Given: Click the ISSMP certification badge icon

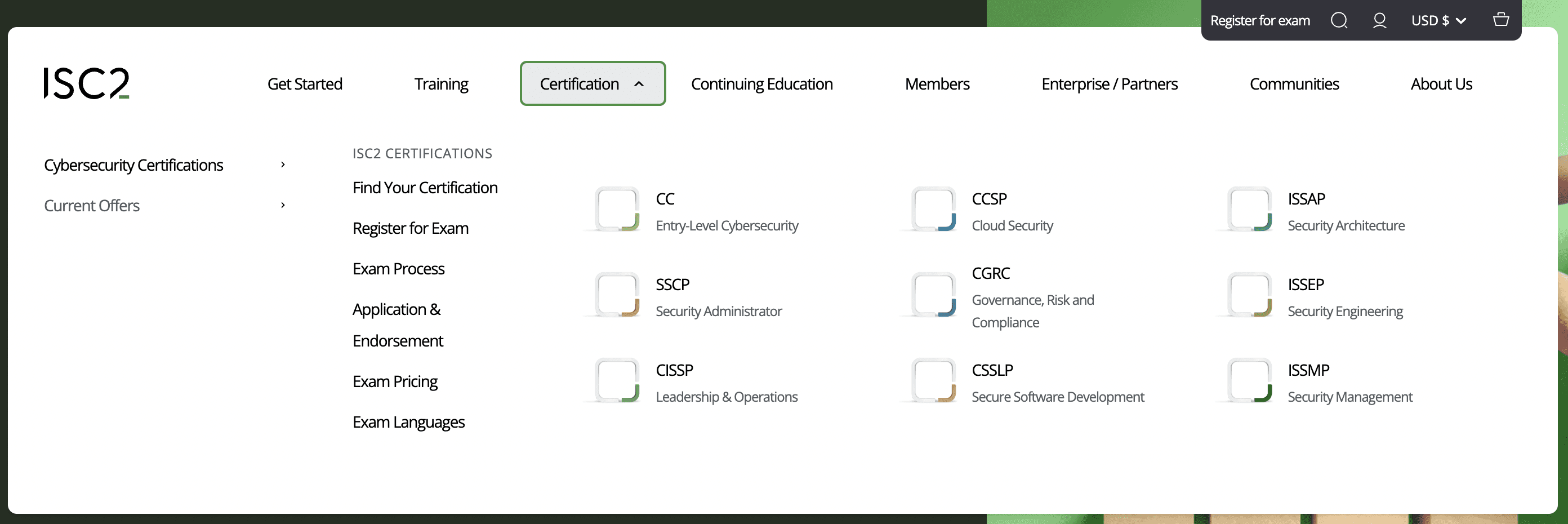Looking at the screenshot, I should tap(1249, 381).
